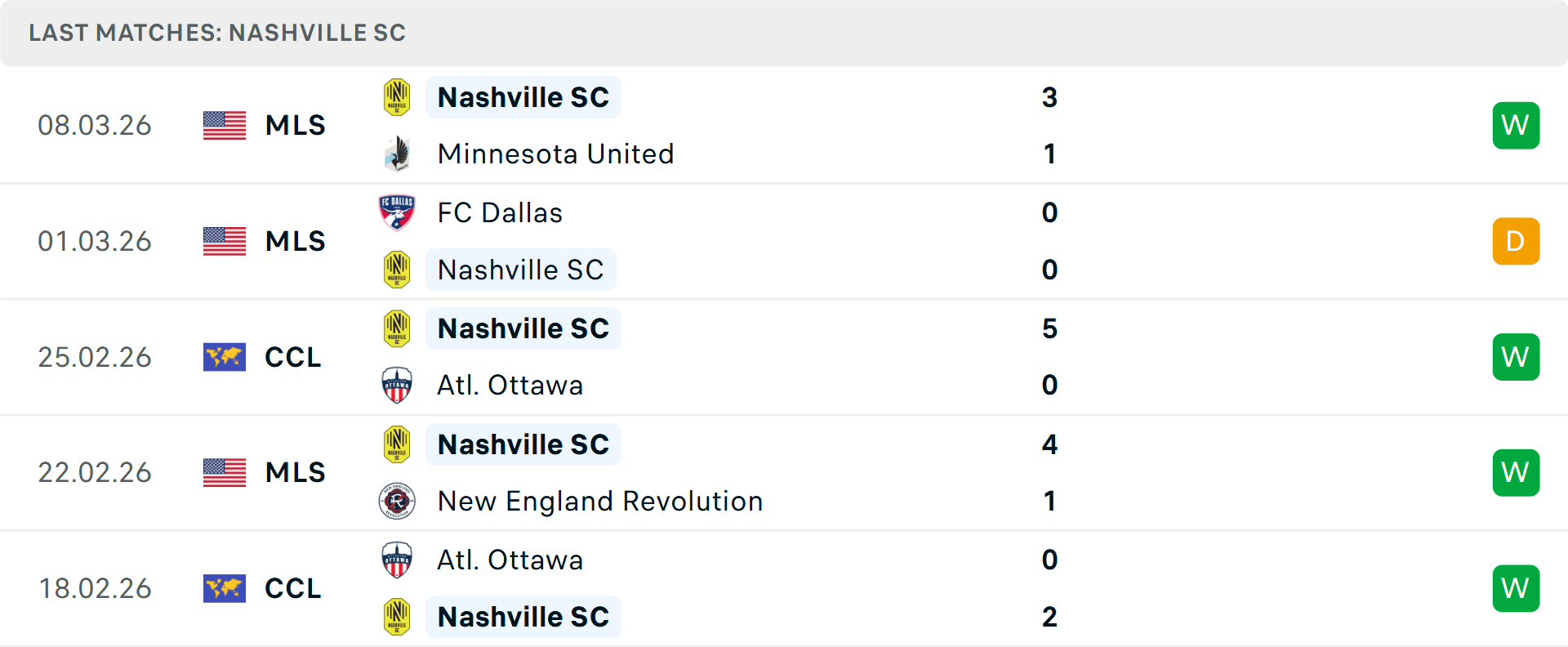Click the USA flag beside 01.03.26 MLS

pos(225,241)
